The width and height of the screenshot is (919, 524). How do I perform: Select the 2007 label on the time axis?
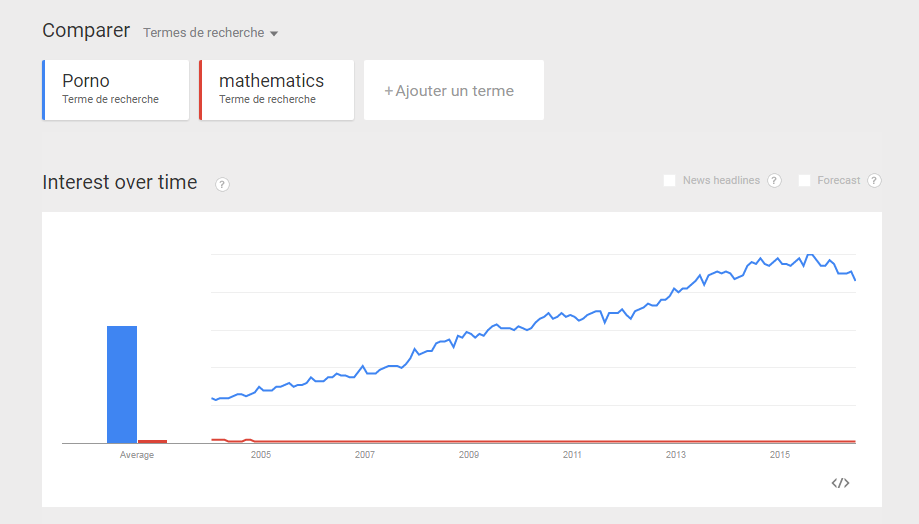(365, 455)
